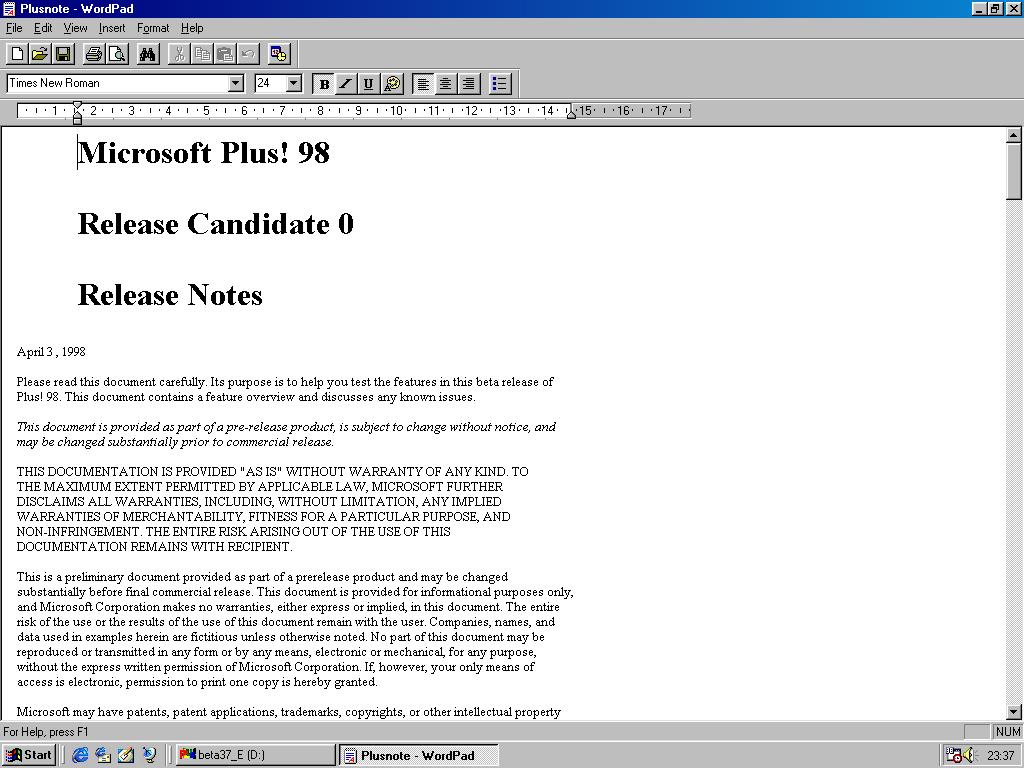Click the Paste clipboard icon
Screen dimensions: 1024x768
225,54
